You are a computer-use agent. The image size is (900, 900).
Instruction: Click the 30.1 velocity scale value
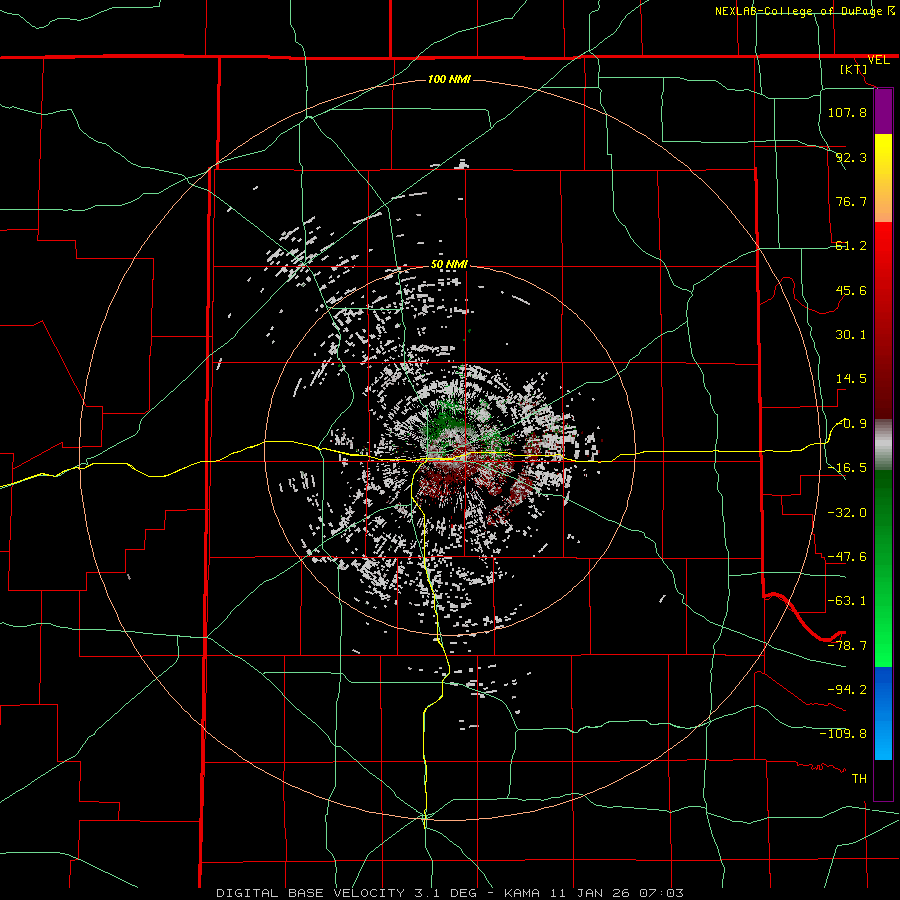(851, 335)
